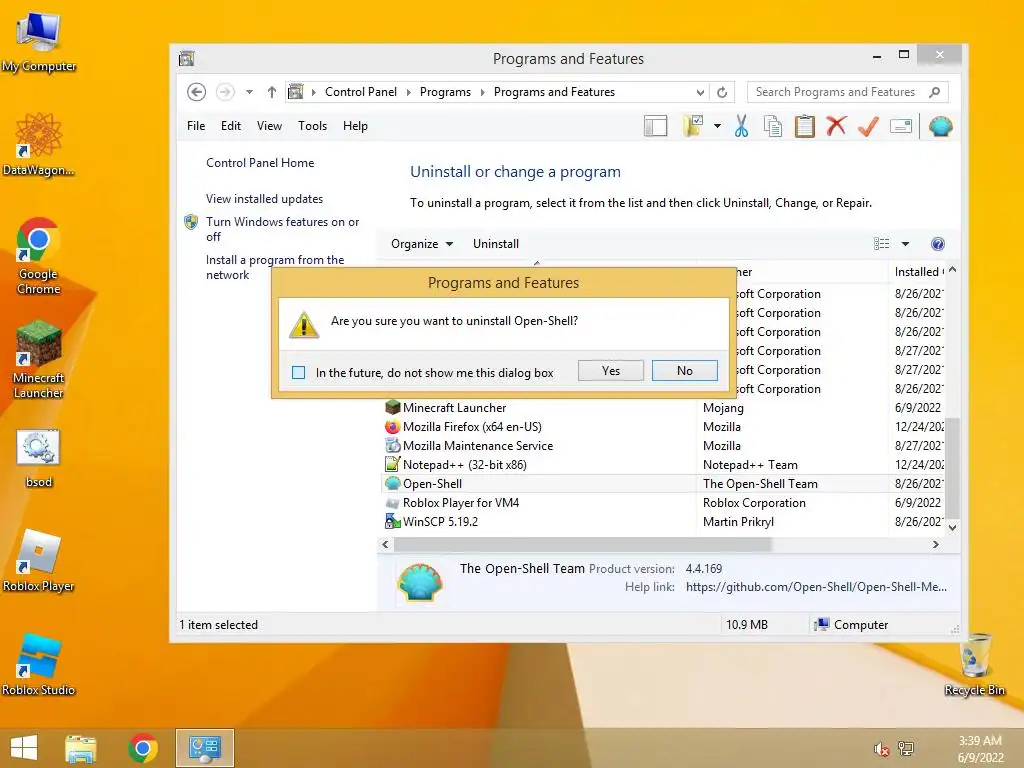The height and width of the screenshot is (768, 1024).
Task: Click the red X Delete toolbar icon
Action: click(x=836, y=126)
